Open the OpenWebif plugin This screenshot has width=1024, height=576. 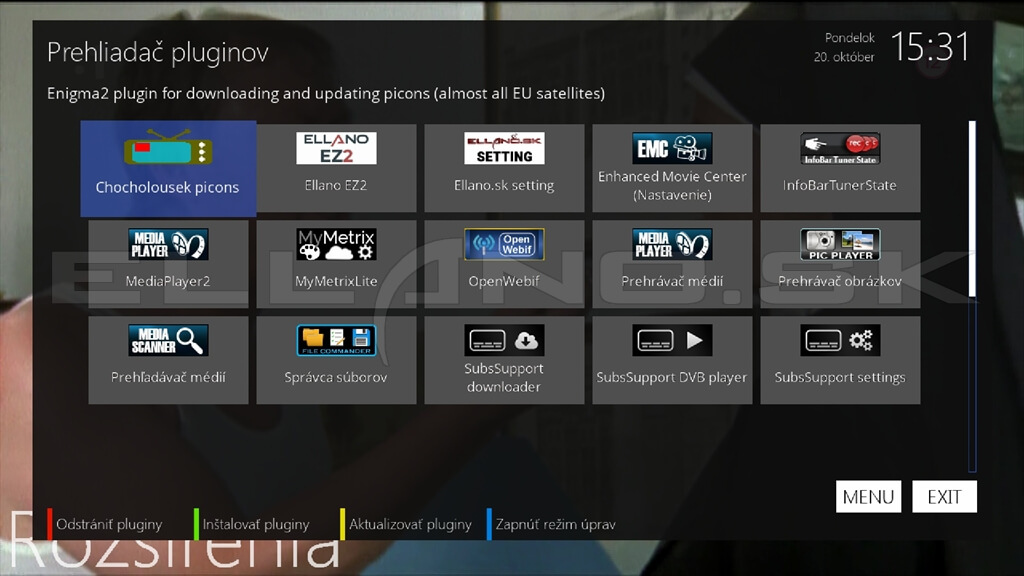[504, 264]
